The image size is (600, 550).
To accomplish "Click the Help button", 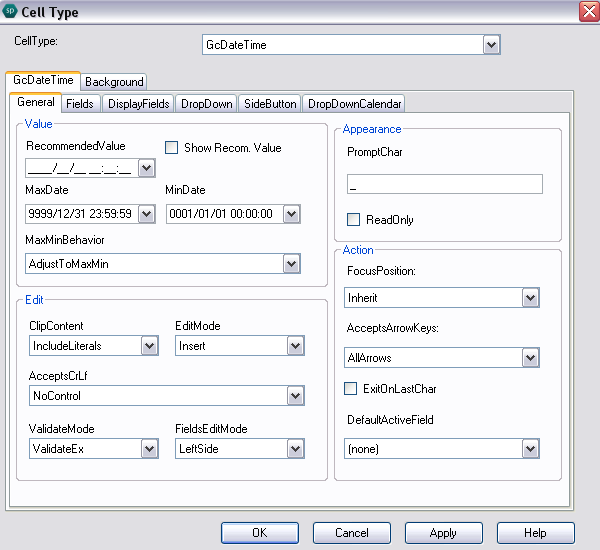I will pos(535,533).
